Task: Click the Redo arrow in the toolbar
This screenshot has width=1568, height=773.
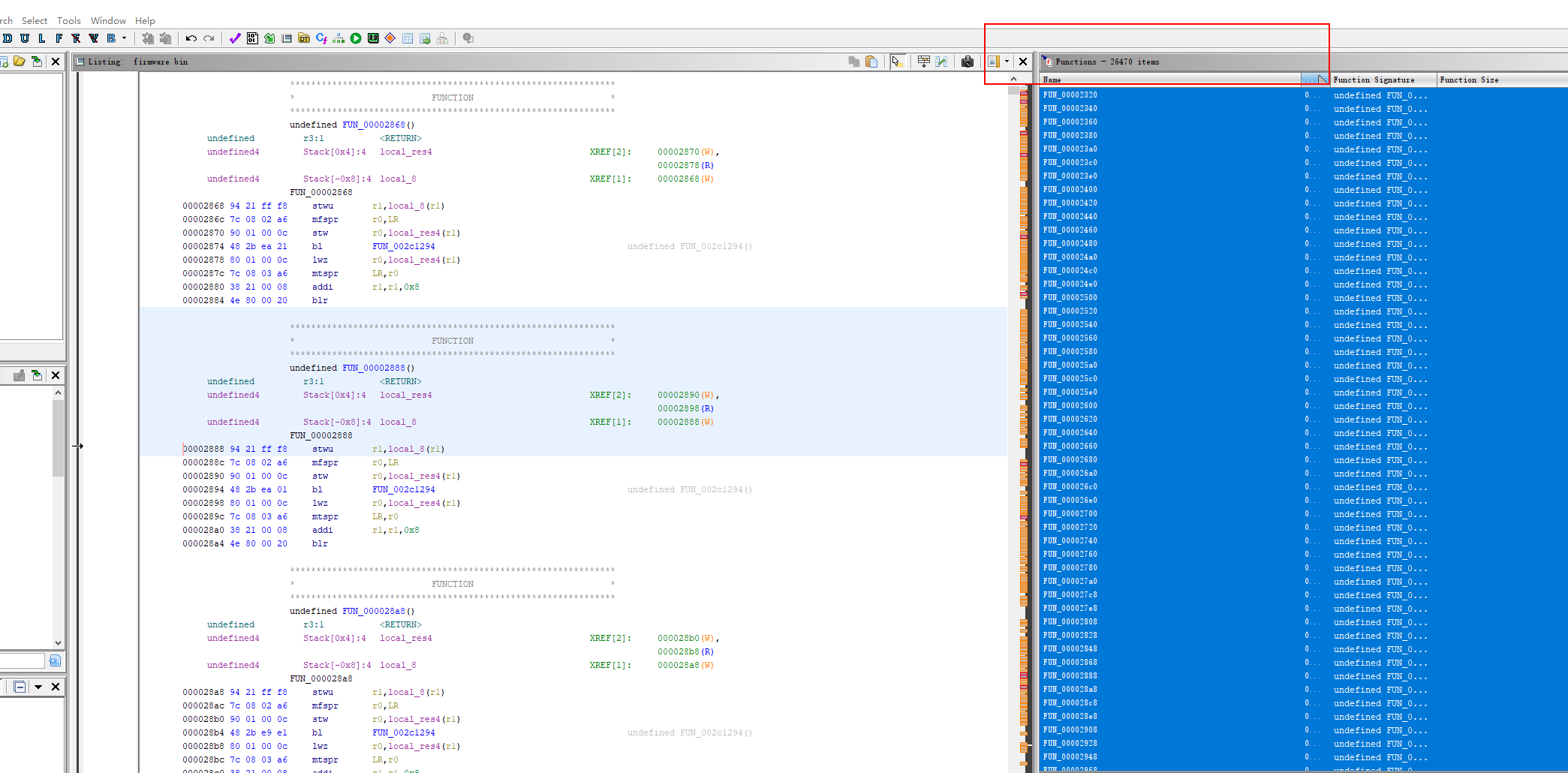Action: [209, 38]
